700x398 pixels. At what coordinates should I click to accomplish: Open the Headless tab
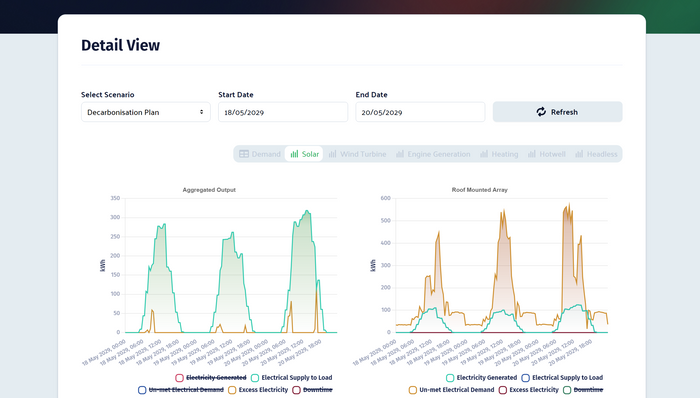click(596, 154)
